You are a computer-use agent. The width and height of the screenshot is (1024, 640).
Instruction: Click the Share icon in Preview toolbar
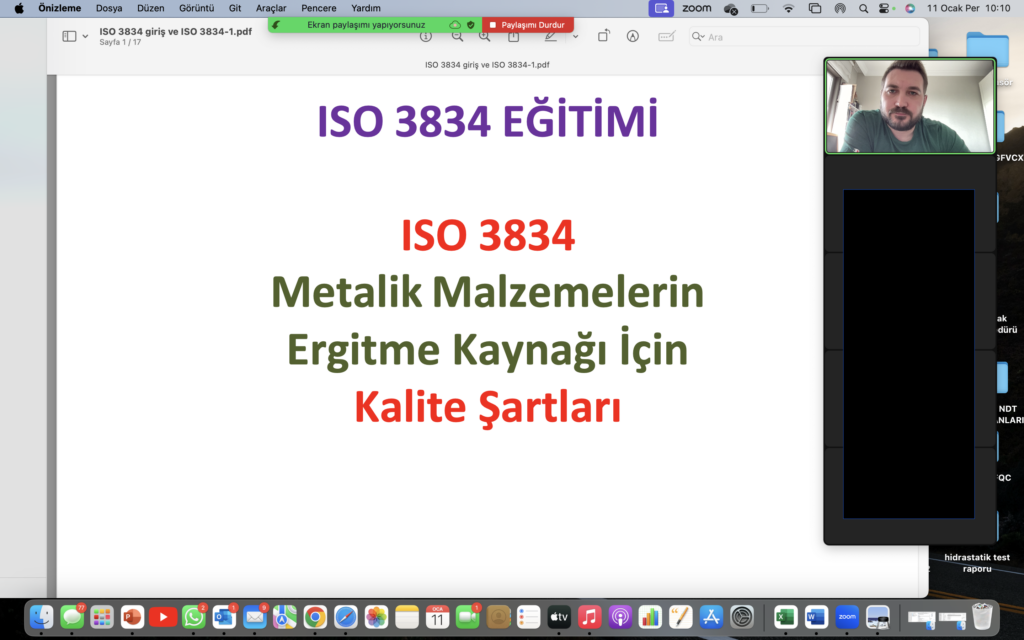pos(513,36)
